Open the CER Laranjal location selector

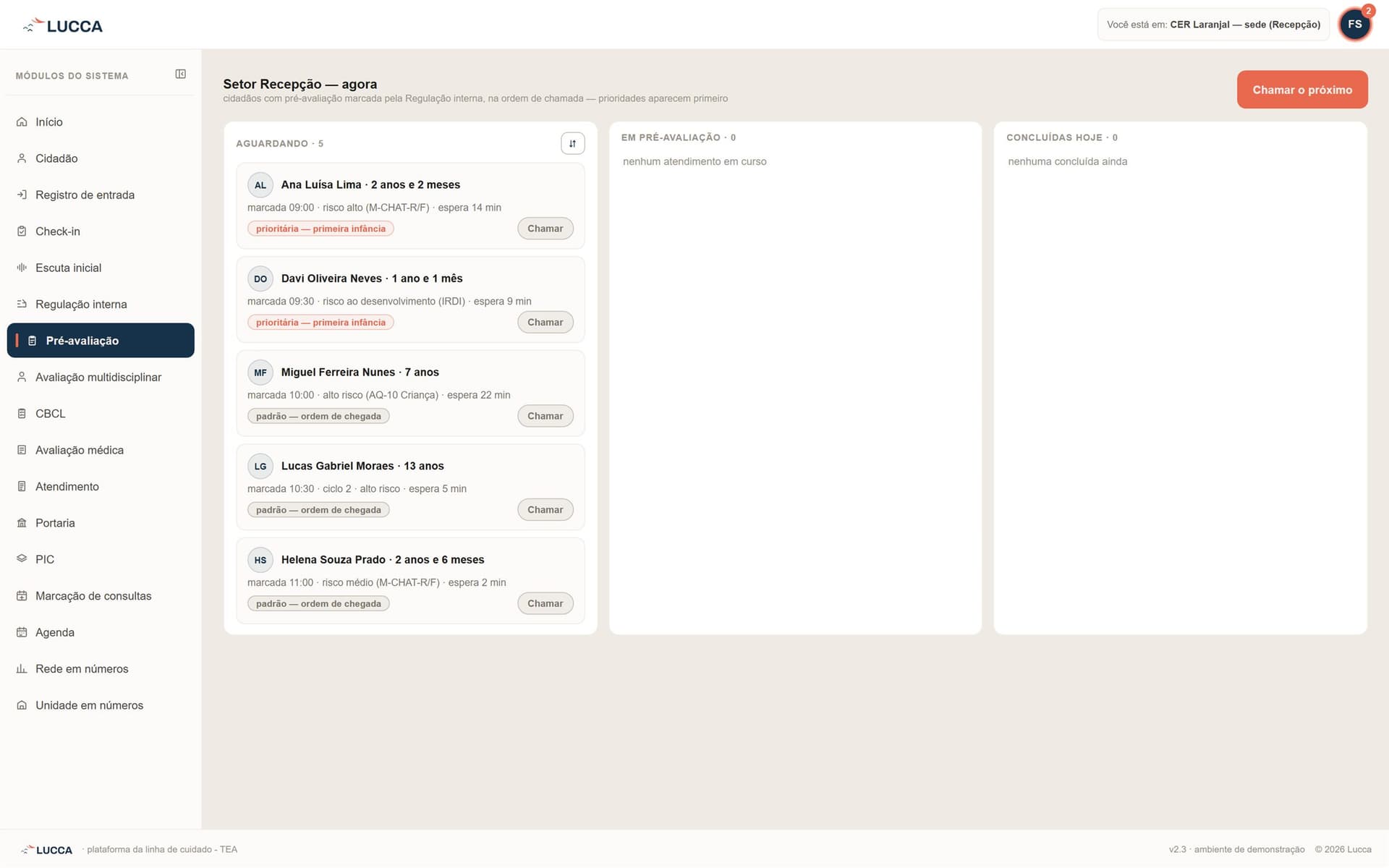1213,25
